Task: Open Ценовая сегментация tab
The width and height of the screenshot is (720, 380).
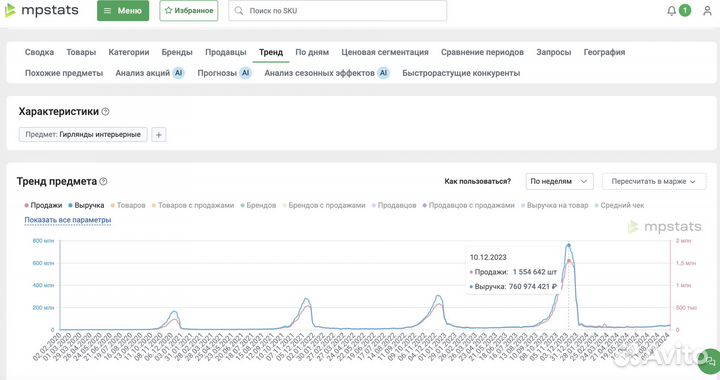Action: point(385,52)
